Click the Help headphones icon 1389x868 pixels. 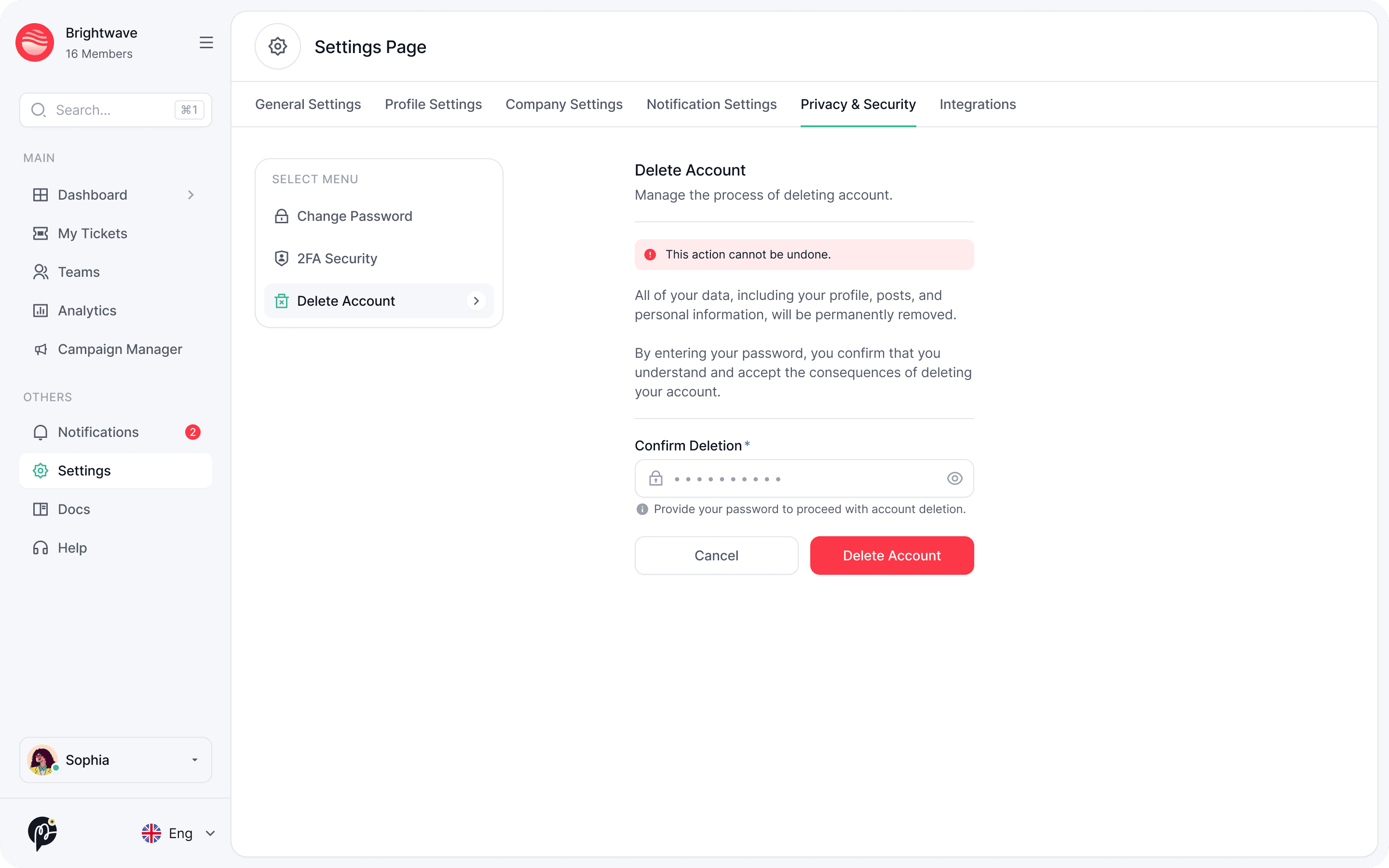(40, 548)
